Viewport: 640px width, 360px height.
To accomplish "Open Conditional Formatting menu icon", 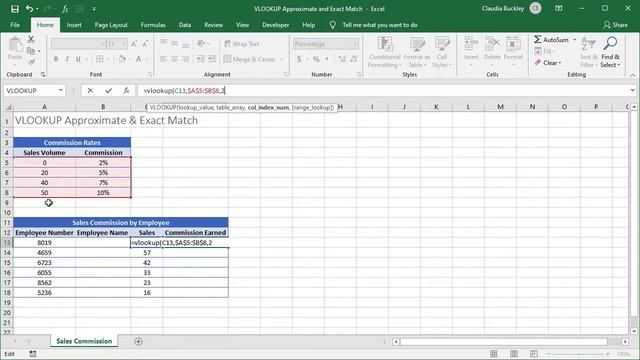I will coord(384,44).
